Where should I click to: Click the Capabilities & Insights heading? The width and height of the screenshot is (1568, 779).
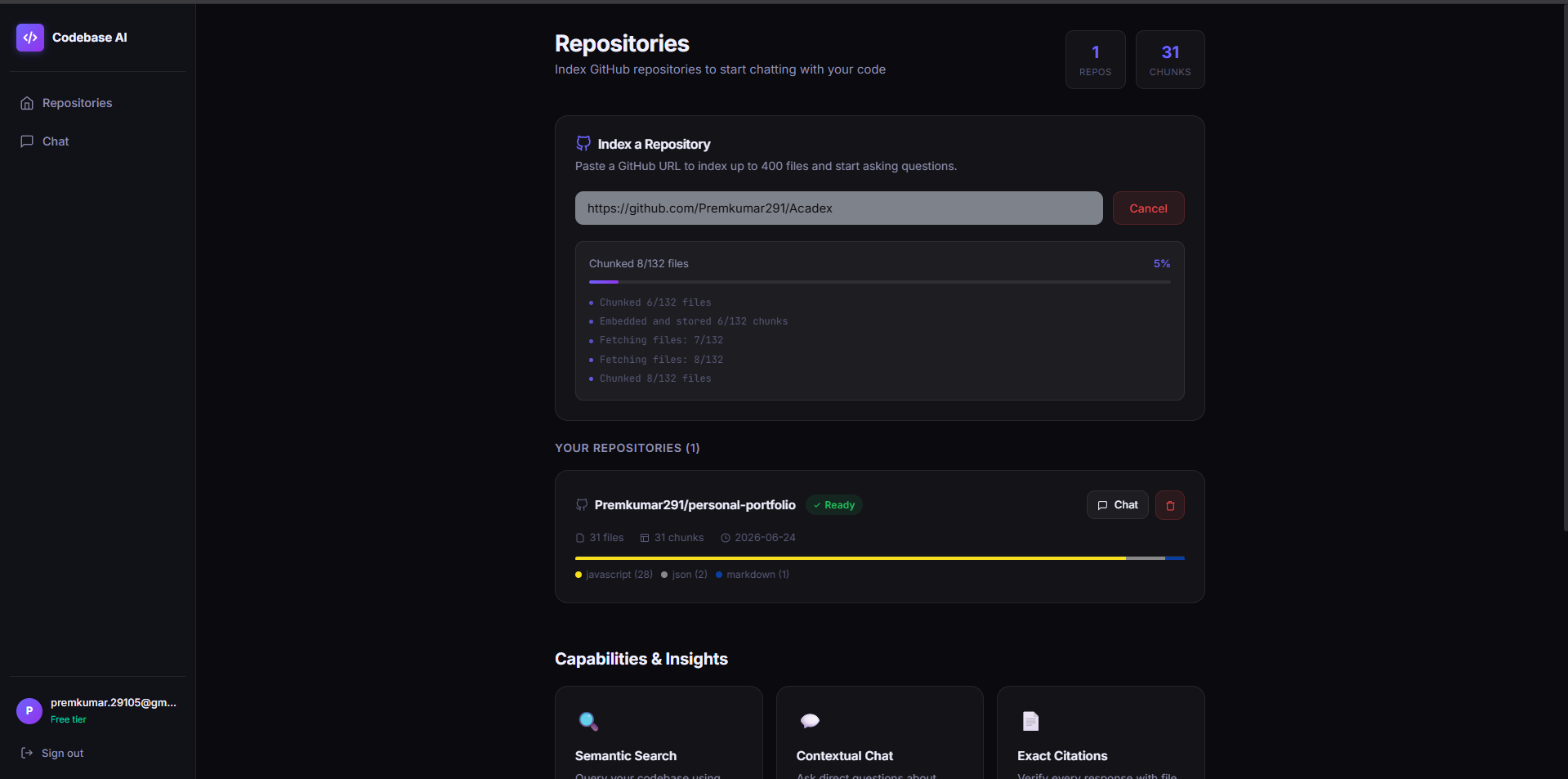tap(641, 659)
